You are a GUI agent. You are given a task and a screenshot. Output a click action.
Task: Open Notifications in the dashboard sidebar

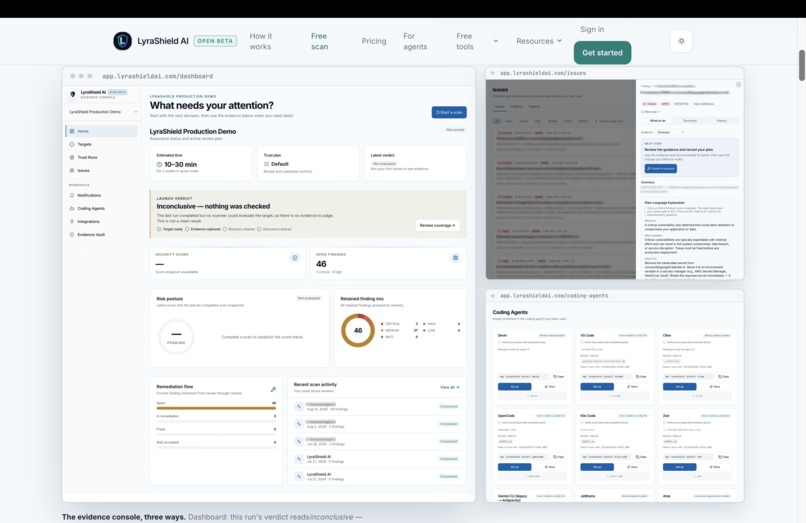[102, 195]
